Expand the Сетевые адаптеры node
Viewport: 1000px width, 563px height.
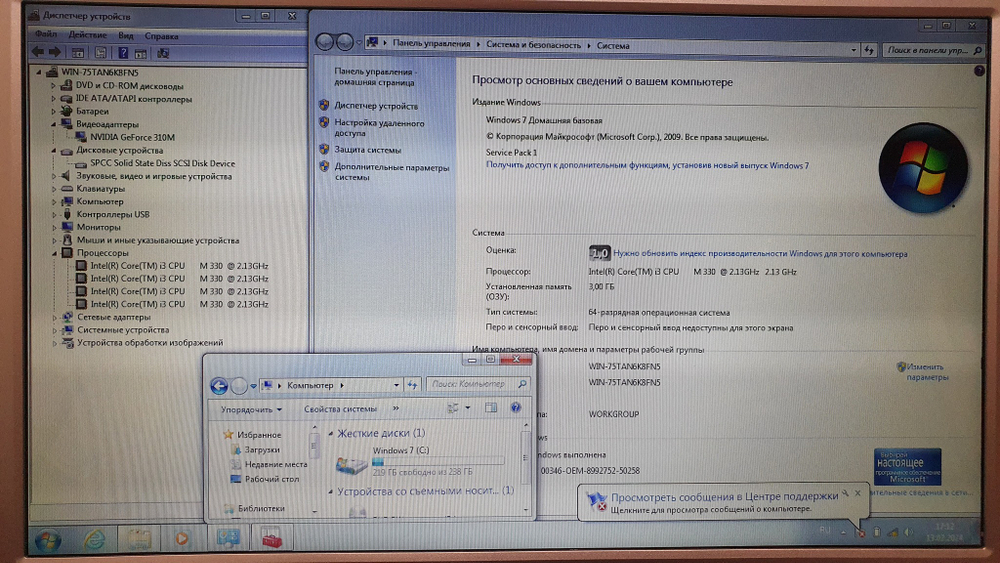pyautogui.click(x=54, y=317)
